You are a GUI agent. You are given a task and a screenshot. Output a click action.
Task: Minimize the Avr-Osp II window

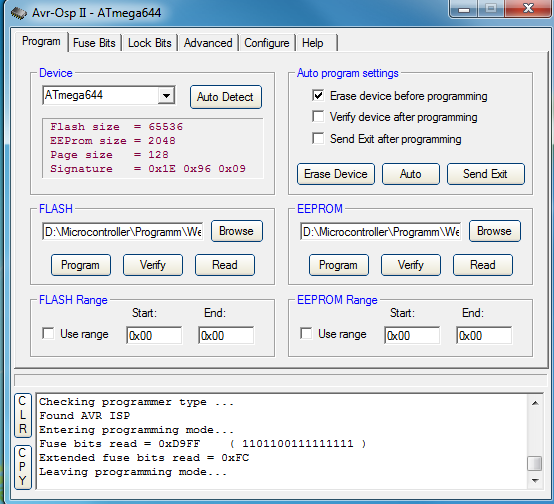click(x=464, y=9)
